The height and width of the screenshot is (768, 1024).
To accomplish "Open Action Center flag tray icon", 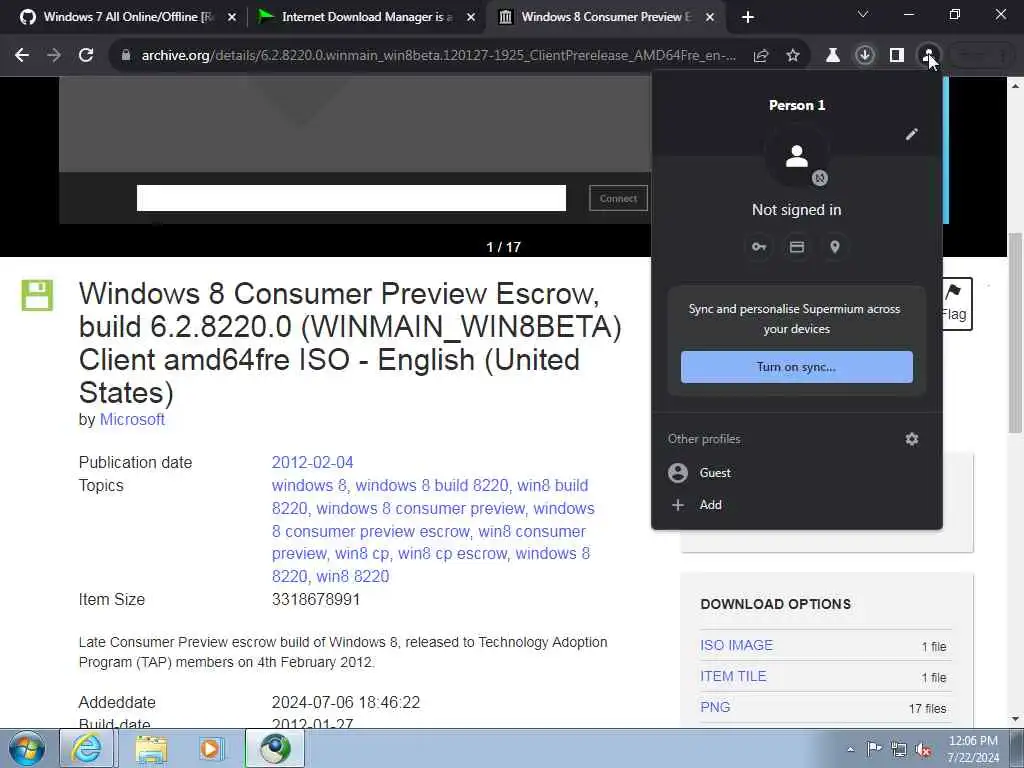I will point(874,749).
